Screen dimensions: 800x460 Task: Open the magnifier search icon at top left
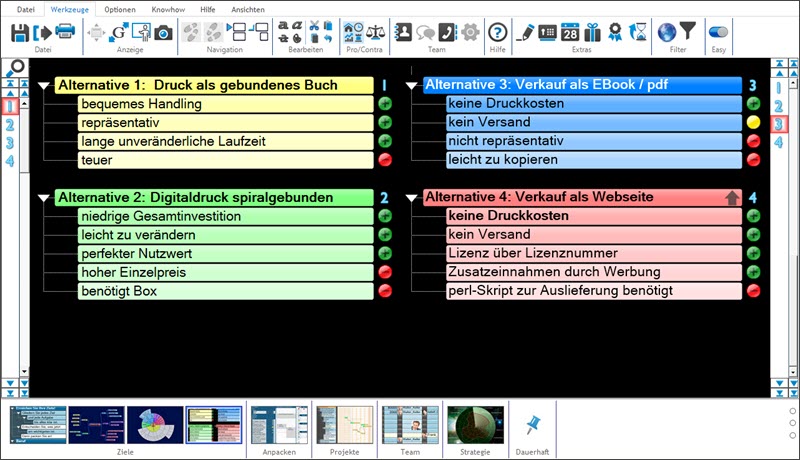click(x=16, y=68)
